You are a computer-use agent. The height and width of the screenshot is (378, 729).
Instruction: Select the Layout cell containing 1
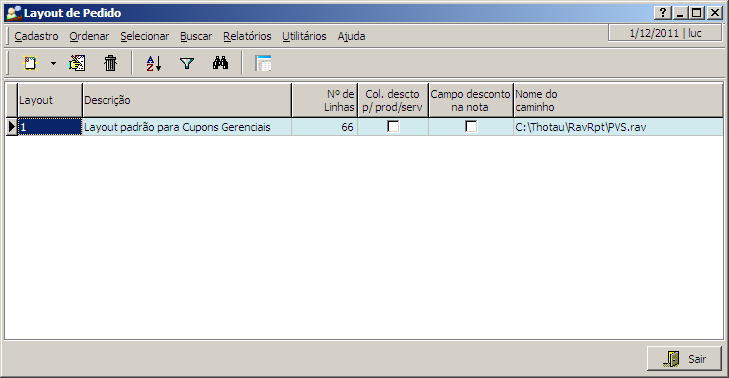pyautogui.click(x=50, y=127)
